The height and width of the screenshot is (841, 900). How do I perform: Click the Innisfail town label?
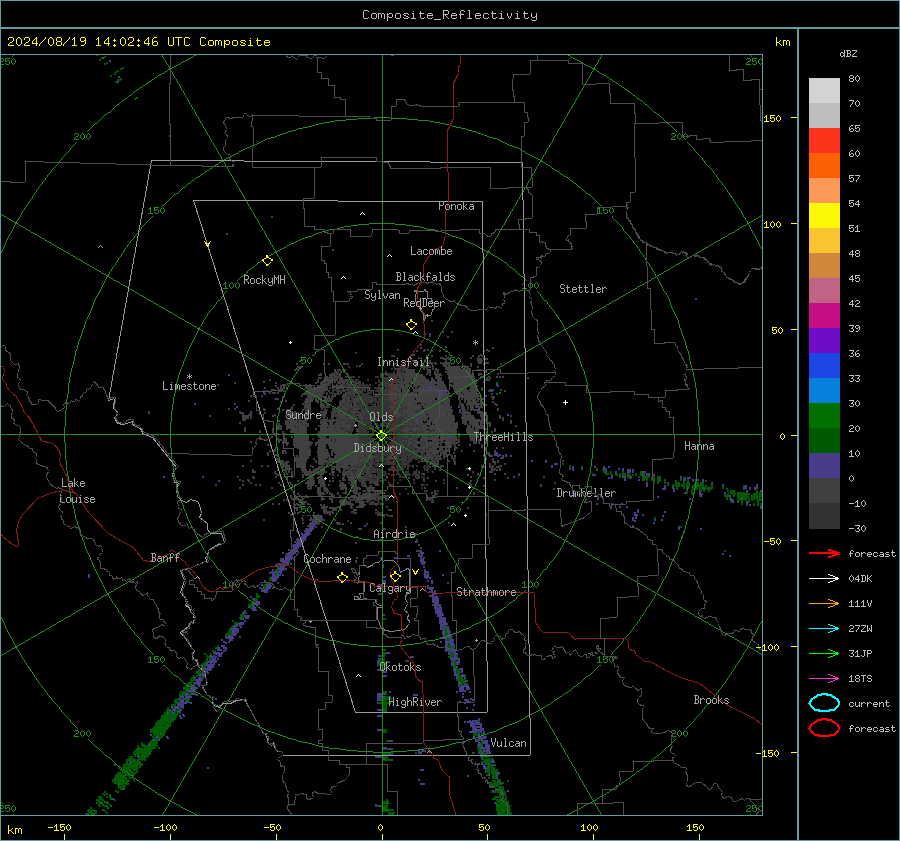point(403,362)
